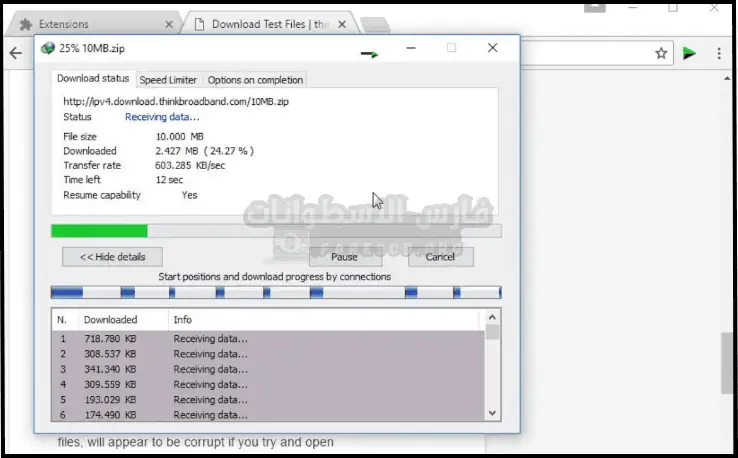Click the IDM icon in the dialog title bar
The height and width of the screenshot is (458, 738).
(47, 48)
